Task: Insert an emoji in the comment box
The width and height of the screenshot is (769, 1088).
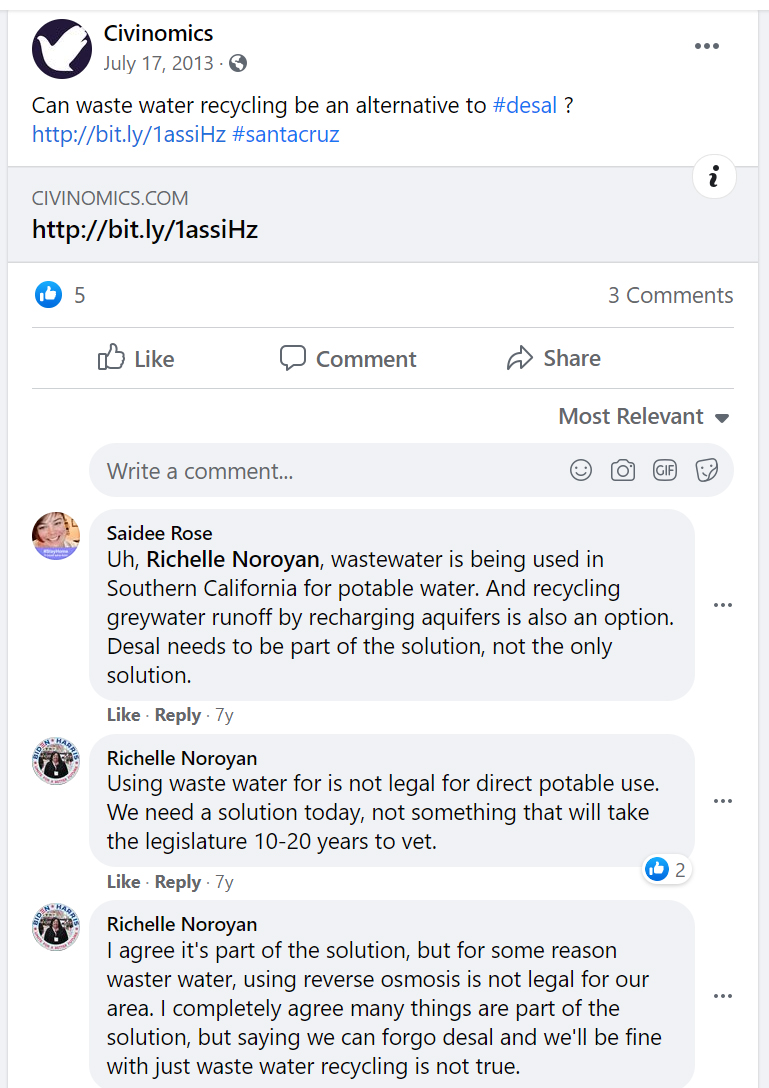Action: (581, 470)
